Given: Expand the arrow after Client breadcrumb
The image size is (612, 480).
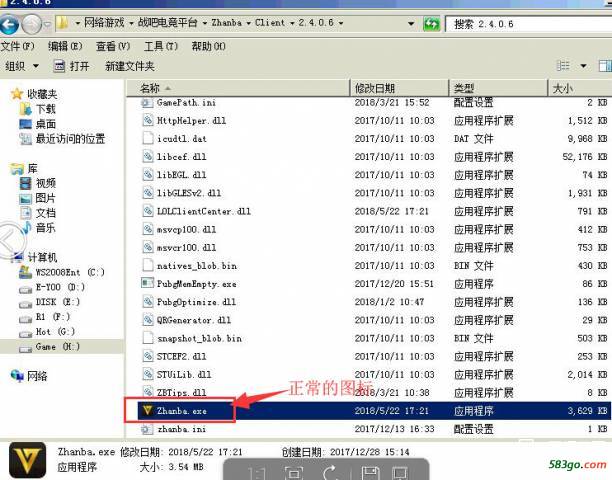Looking at the screenshot, I should (x=292, y=23).
